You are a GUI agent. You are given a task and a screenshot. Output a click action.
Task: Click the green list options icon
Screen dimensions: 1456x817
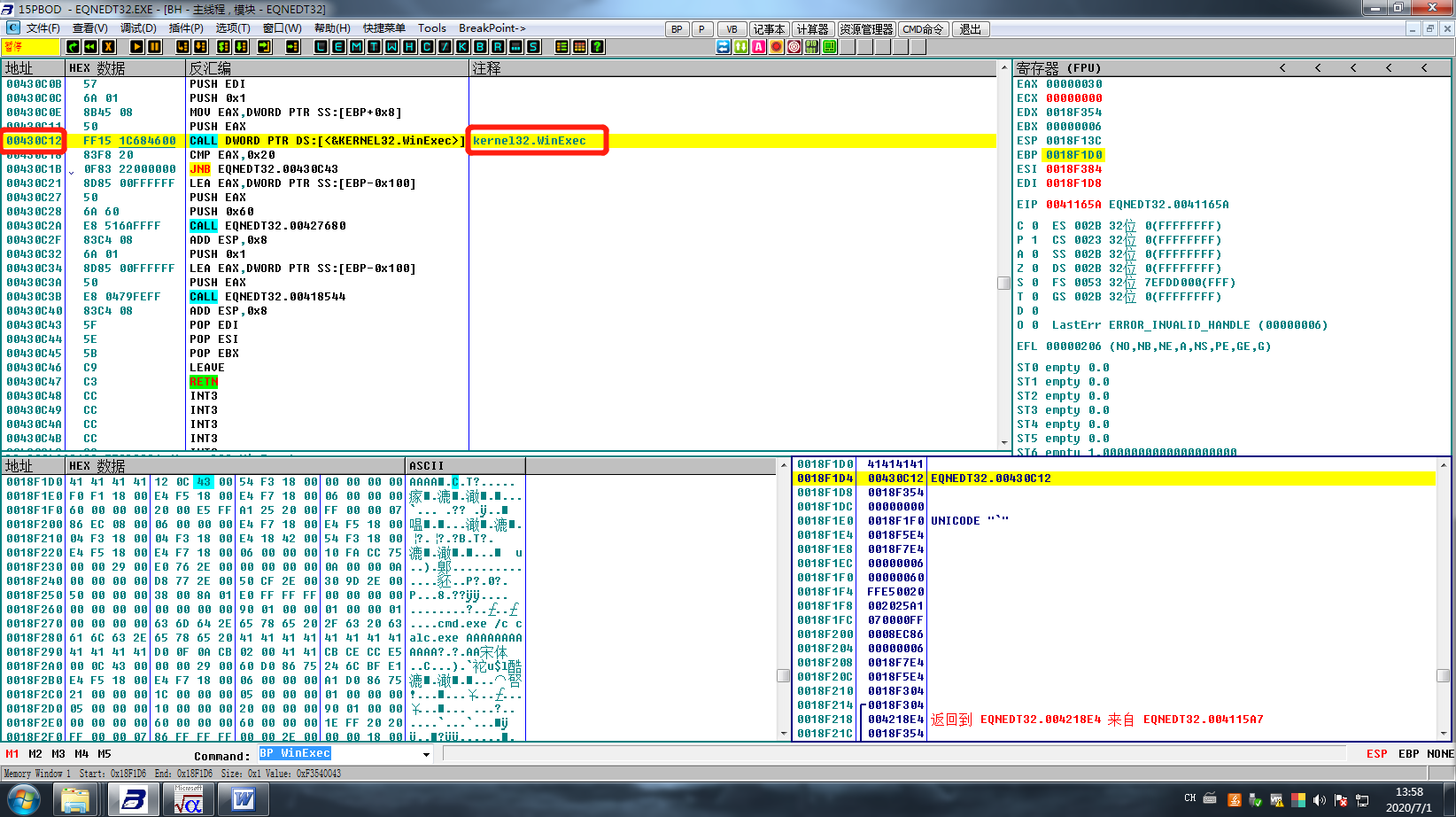[x=562, y=47]
